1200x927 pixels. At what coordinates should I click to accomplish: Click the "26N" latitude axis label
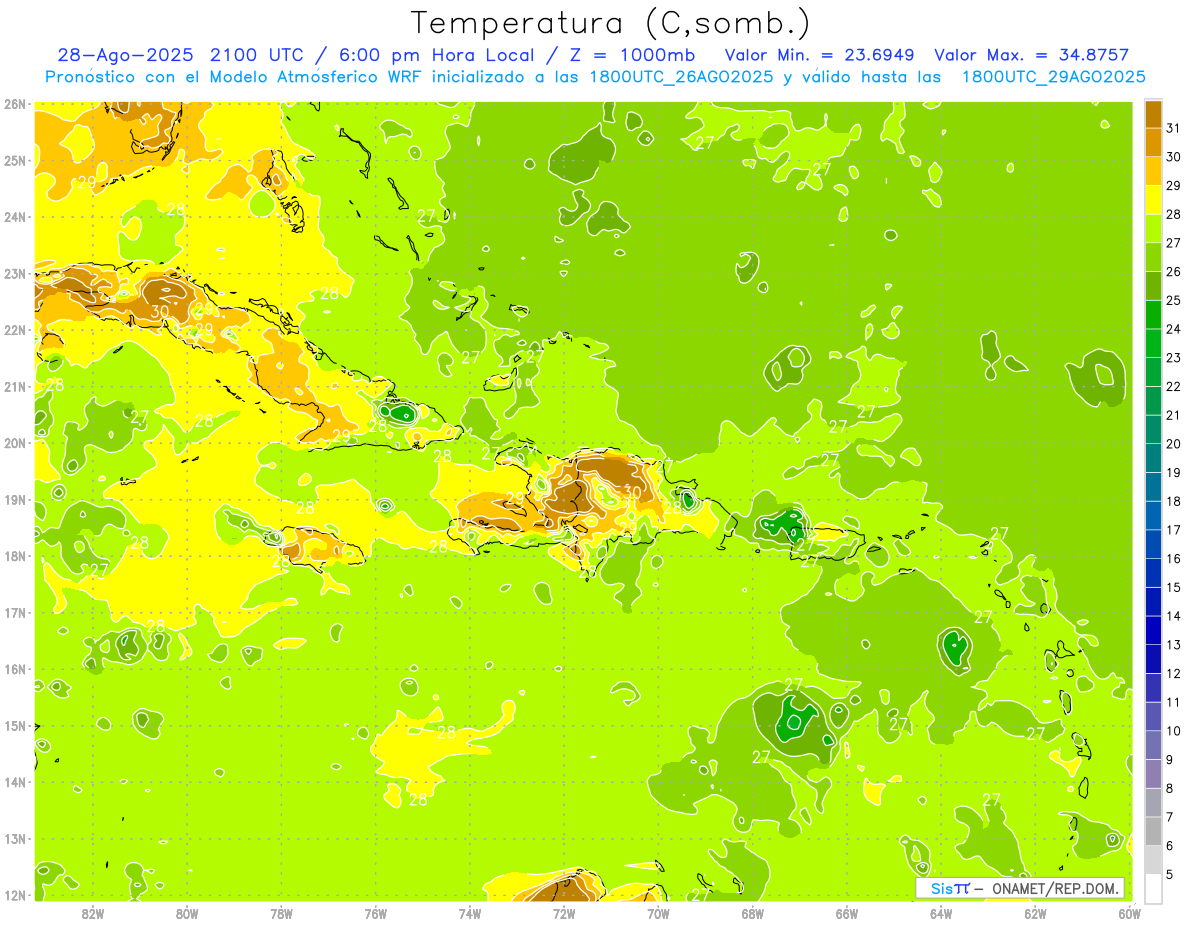pos(15,104)
